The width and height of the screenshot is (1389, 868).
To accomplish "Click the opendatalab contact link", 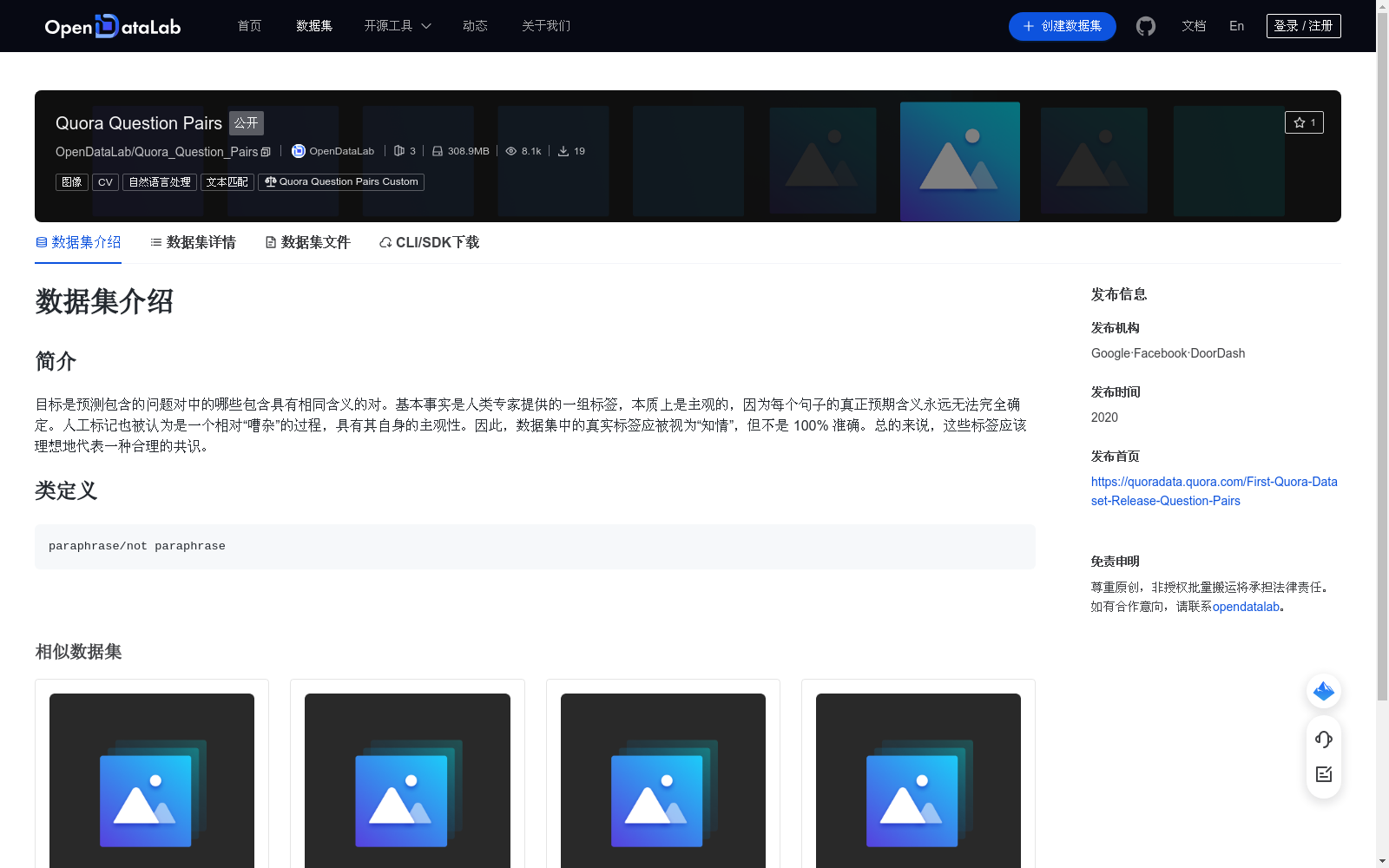I will click(x=1246, y=607).
